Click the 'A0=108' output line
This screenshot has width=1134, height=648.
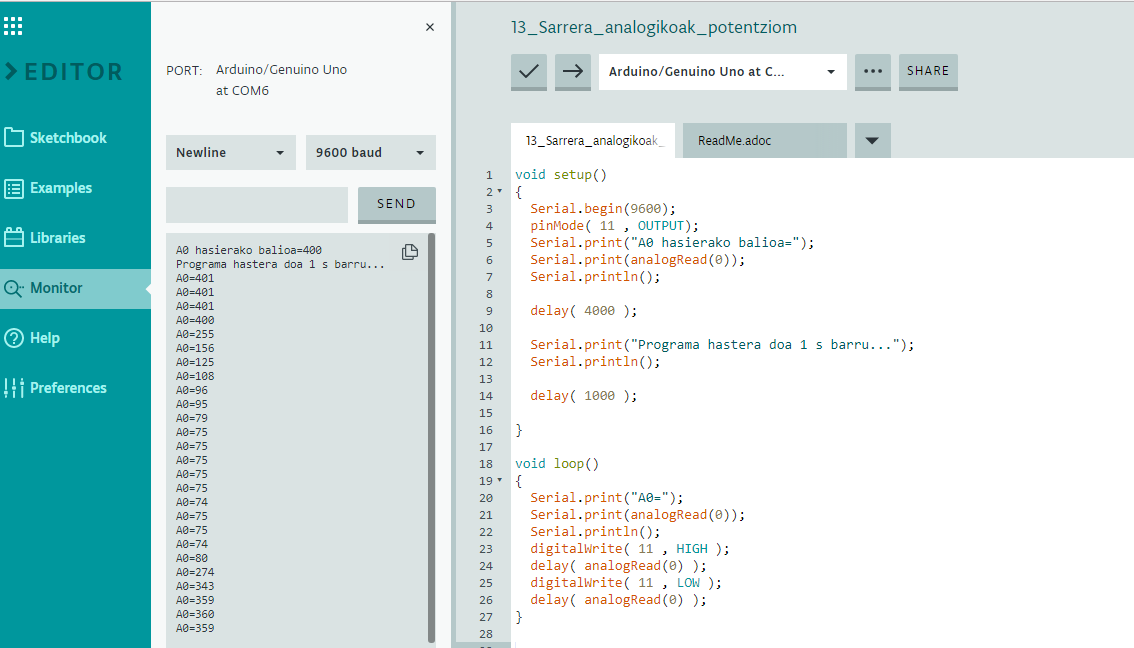(x=195, y=376)
